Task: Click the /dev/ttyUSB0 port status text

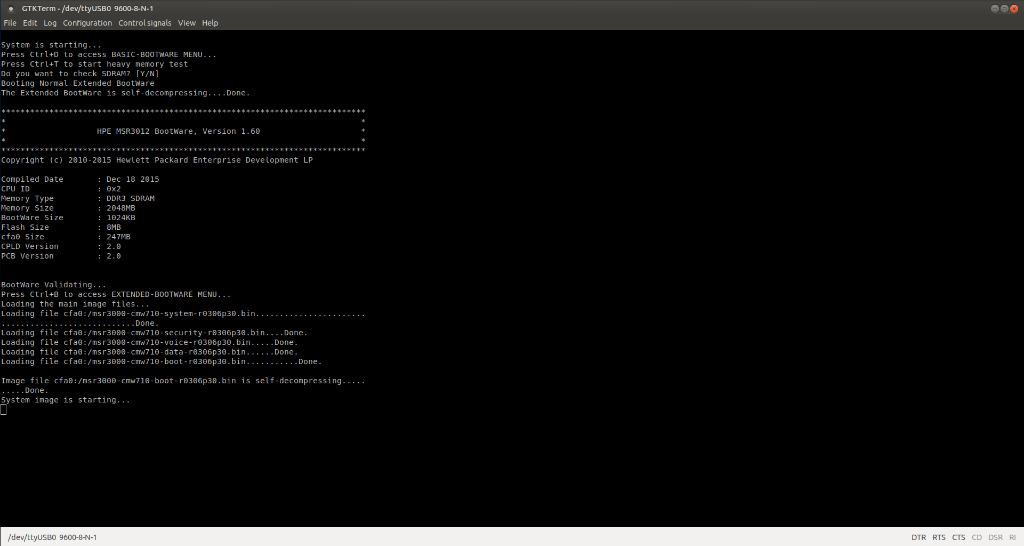Action: (x=52, y=537)
